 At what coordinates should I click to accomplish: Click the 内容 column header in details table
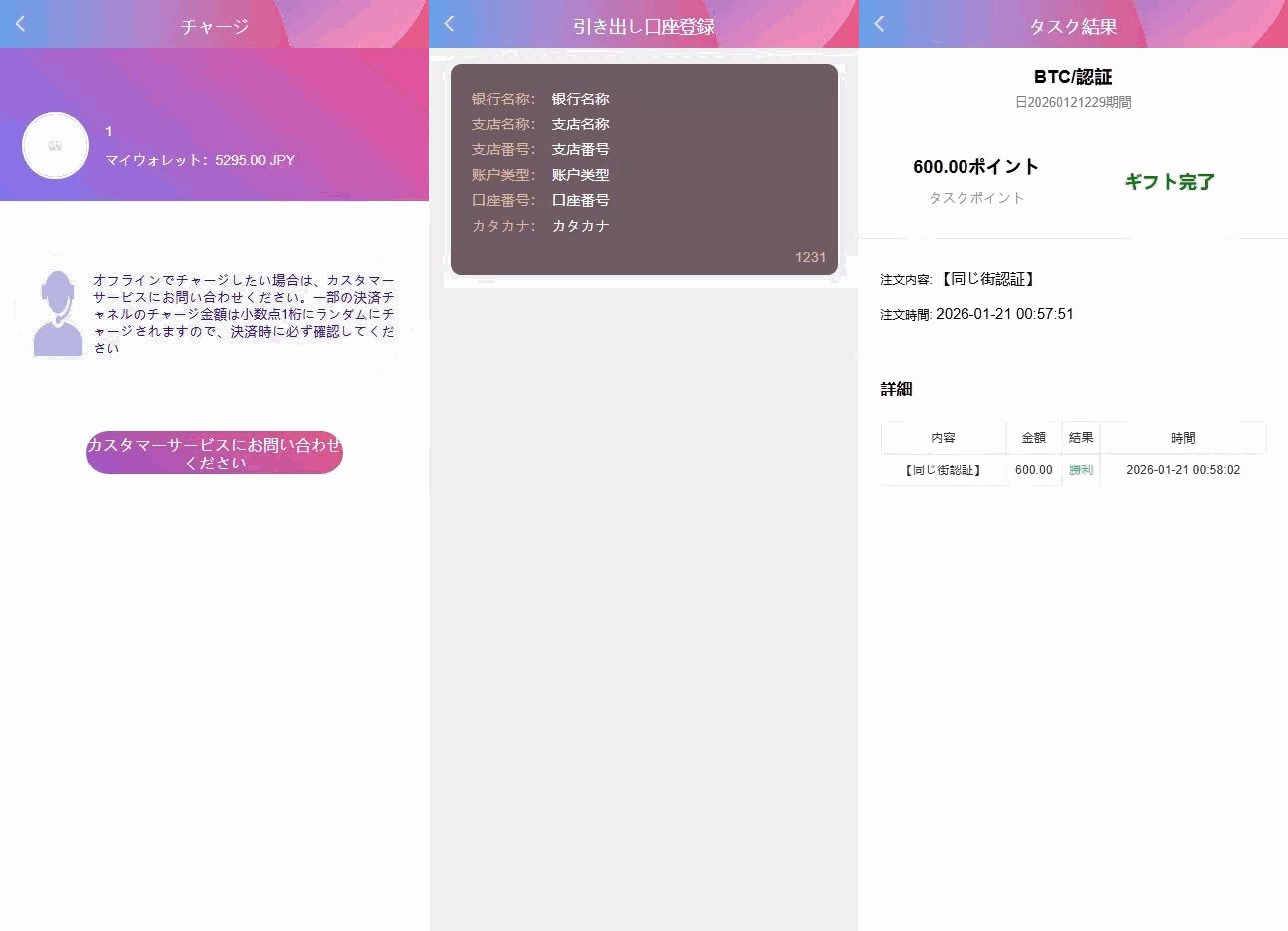[x=943, y=437]
